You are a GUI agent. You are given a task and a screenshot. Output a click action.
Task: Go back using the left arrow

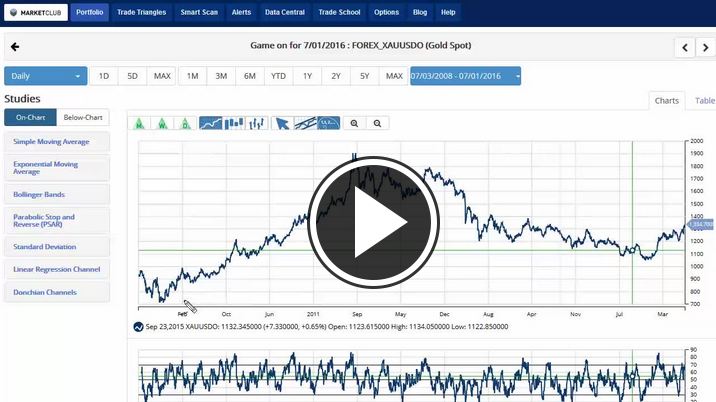click(15, 47)
